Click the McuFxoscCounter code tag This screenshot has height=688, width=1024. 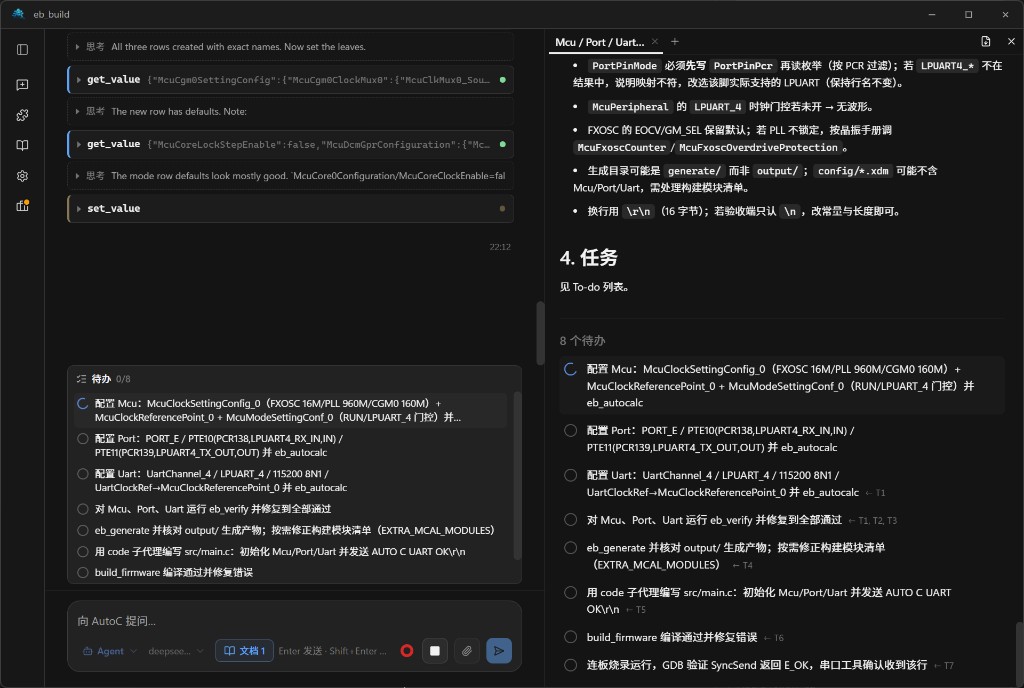pyautogui.click(x=621, y=148)
